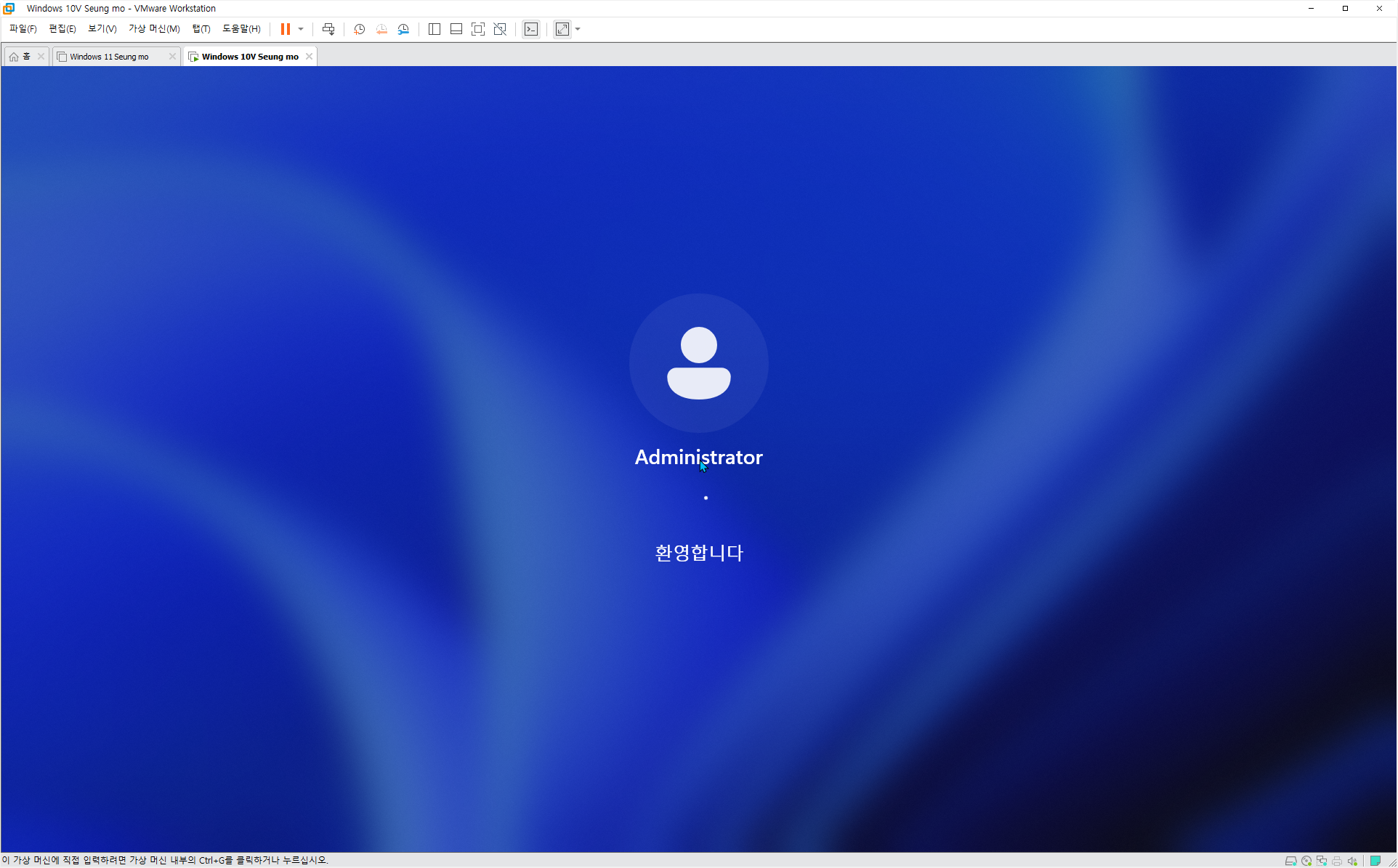Viewport: 1398px width, 868px height.
Task: Click the stretch guest display icon
Action: tap(562, 29)
